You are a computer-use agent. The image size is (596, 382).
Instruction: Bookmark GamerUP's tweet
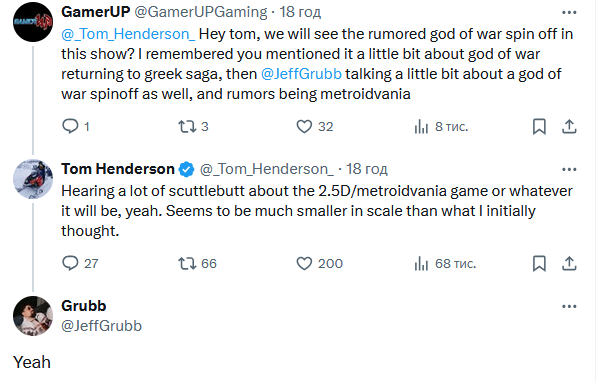tap(539, 127)
